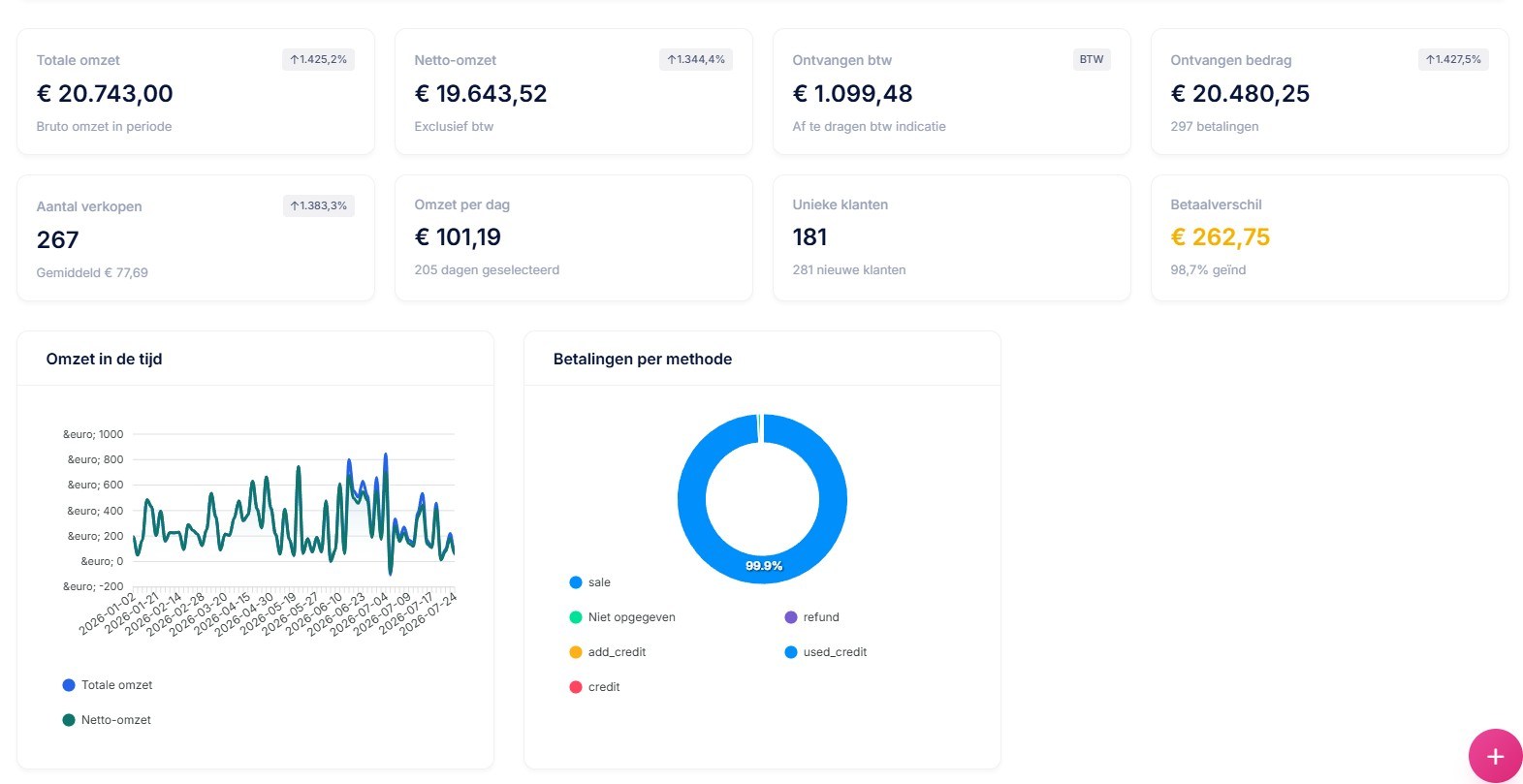The image size is (1523, 784).
Task: Click the 1.425,2% badge on Totale omzet
Action: coord(318,59)
